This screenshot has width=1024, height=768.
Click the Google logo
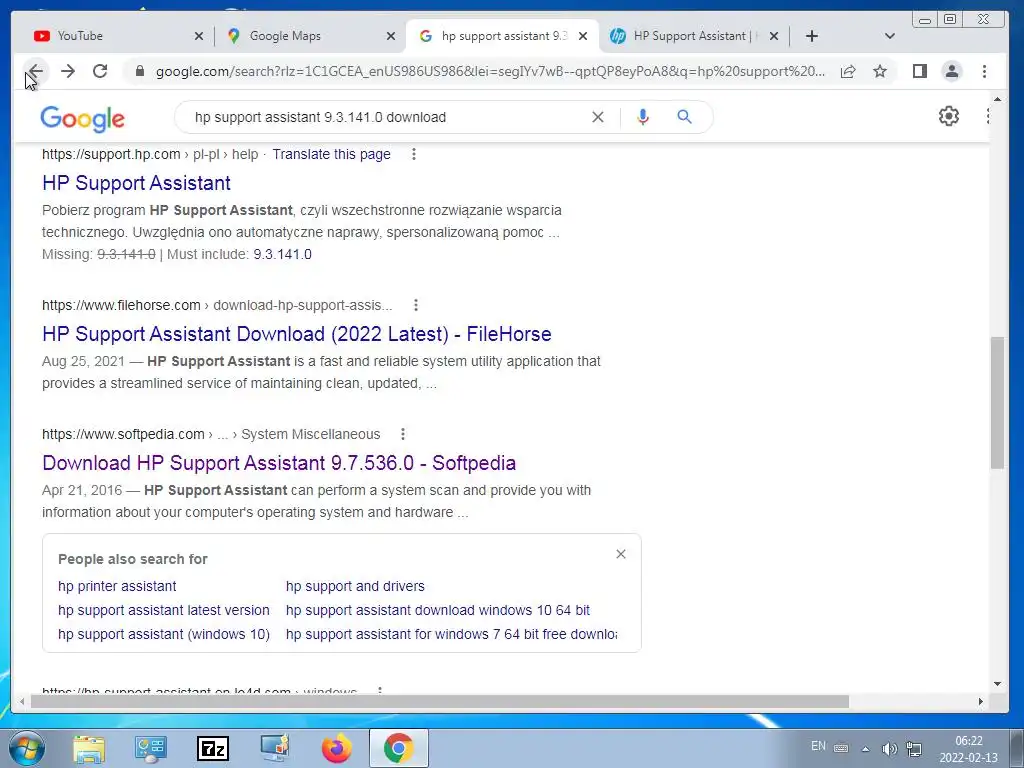(82, 119)
